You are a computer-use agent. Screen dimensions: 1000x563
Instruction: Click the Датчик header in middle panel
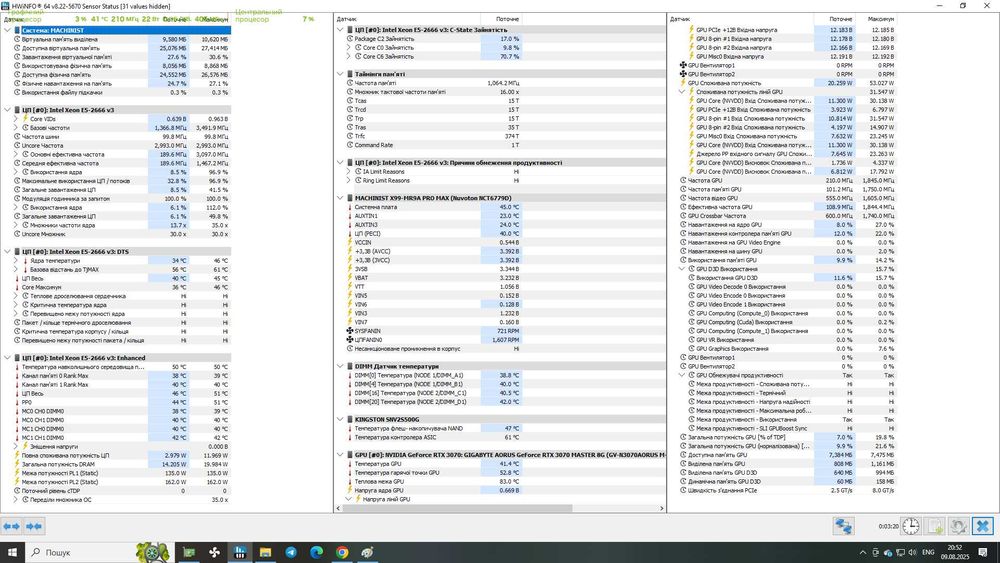click(347, 19)
